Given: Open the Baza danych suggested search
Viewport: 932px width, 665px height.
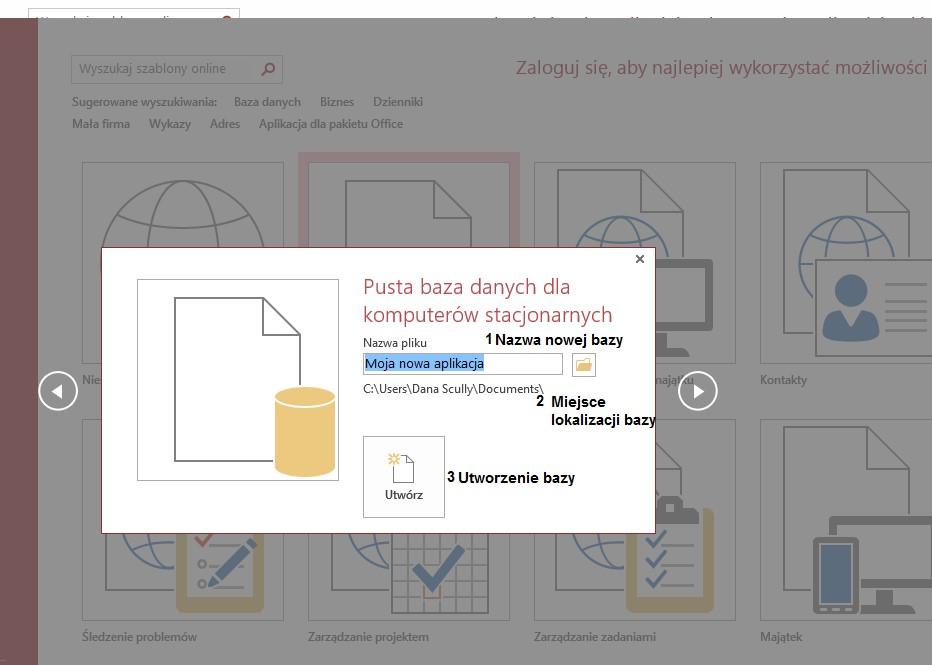Looking at the screenshot, I should (x=267, y=102).
